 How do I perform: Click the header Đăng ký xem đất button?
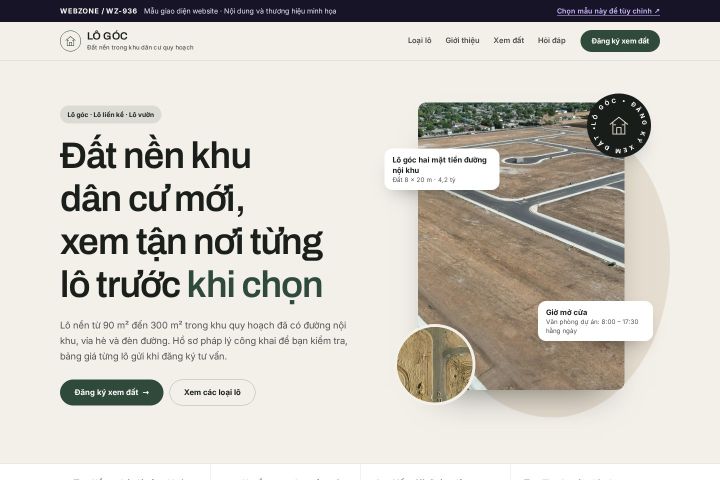620,41
